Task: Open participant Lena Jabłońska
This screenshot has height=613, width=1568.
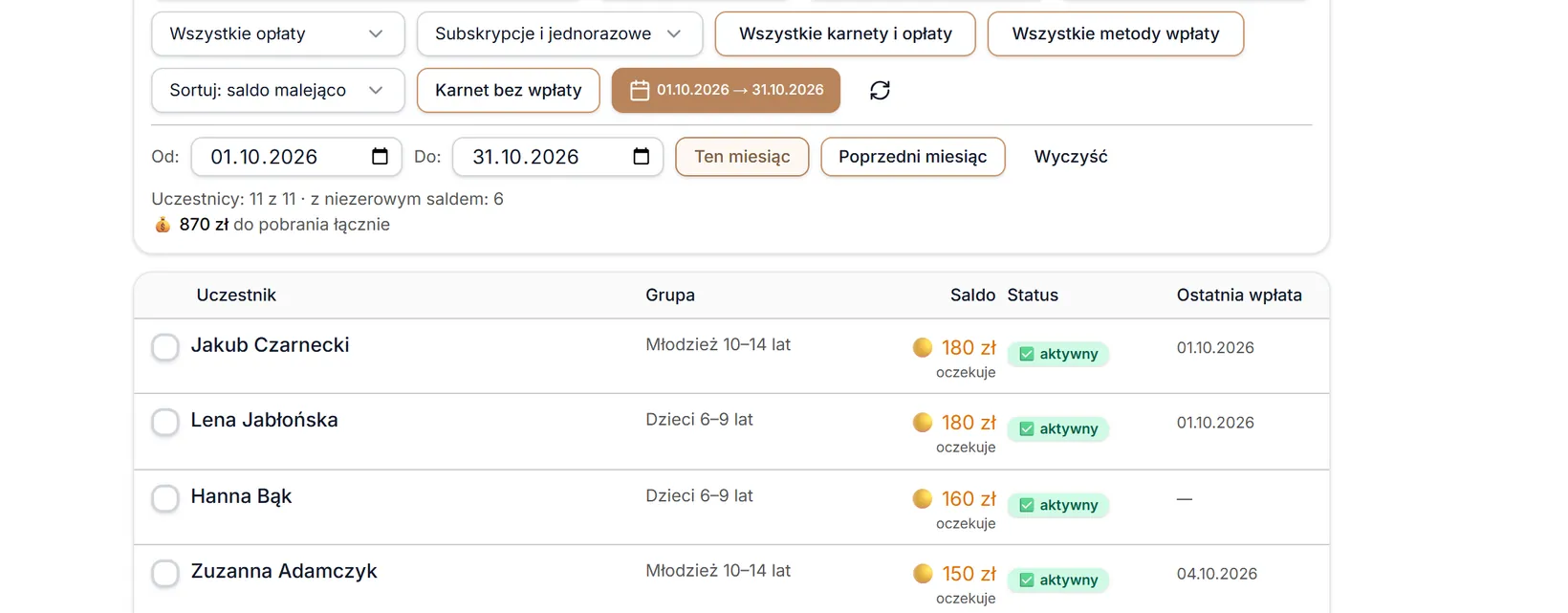Action: pos(264,420)
